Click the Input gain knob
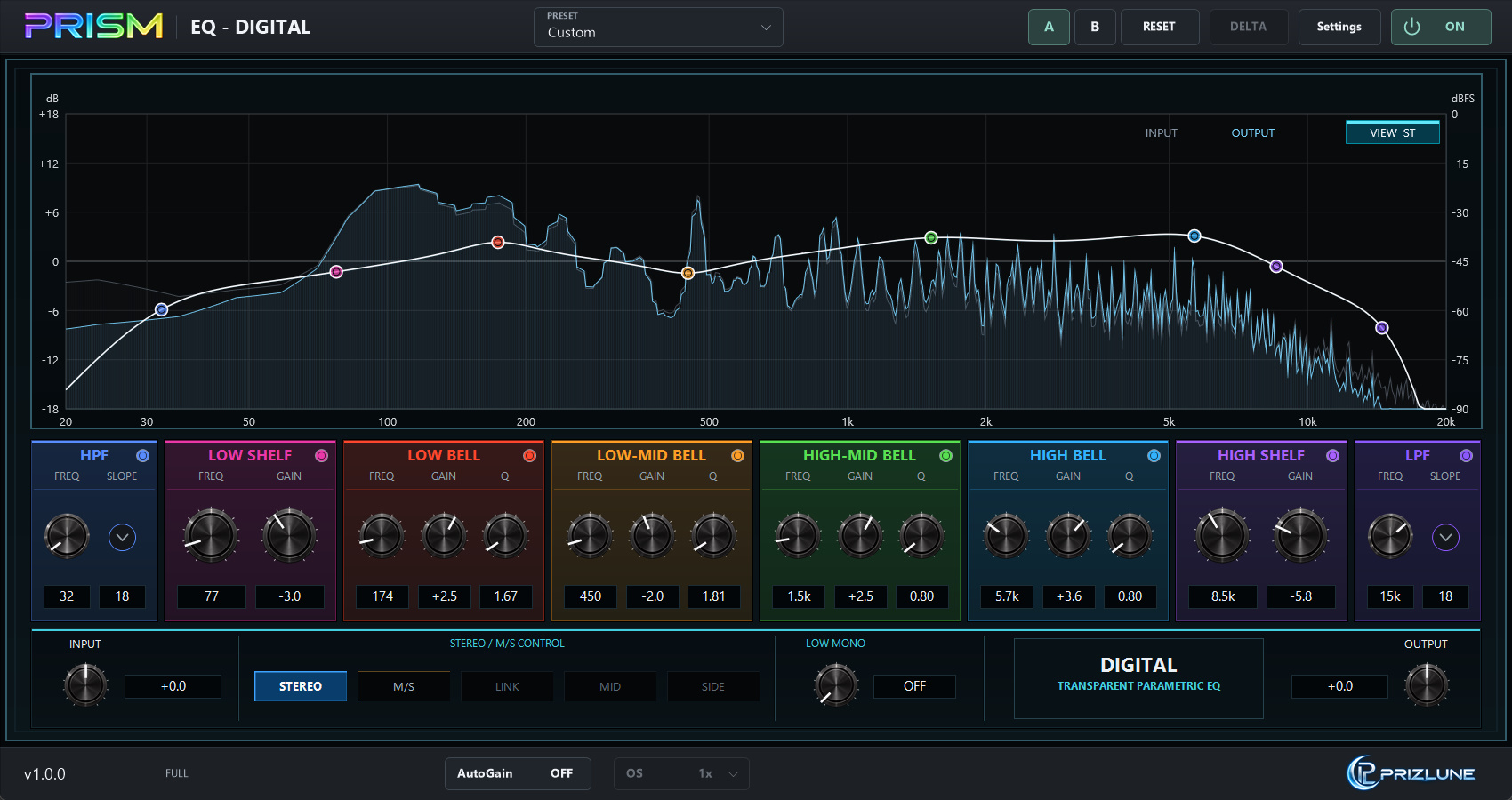1512x800 pixels. click(85, 685)
